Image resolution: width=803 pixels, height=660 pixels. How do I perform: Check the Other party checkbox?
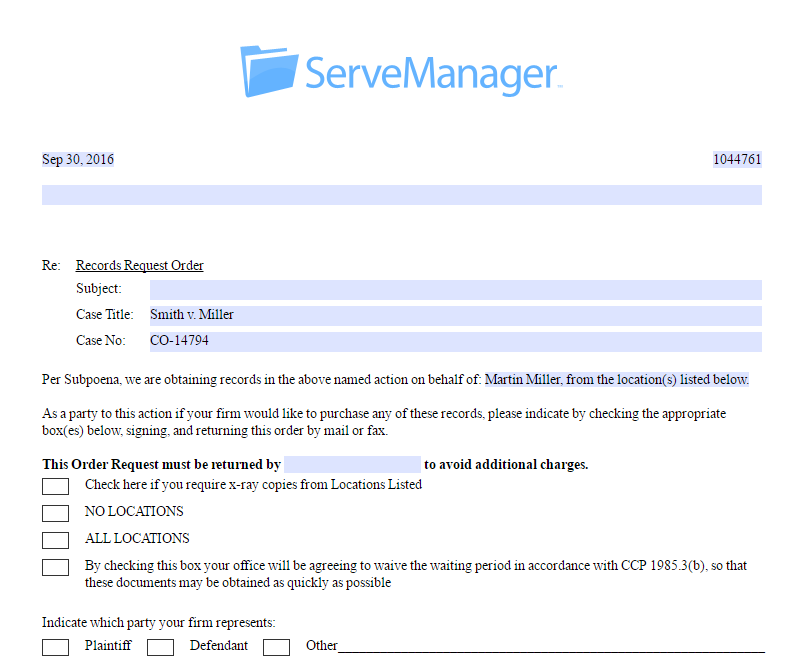click(276, 647)
